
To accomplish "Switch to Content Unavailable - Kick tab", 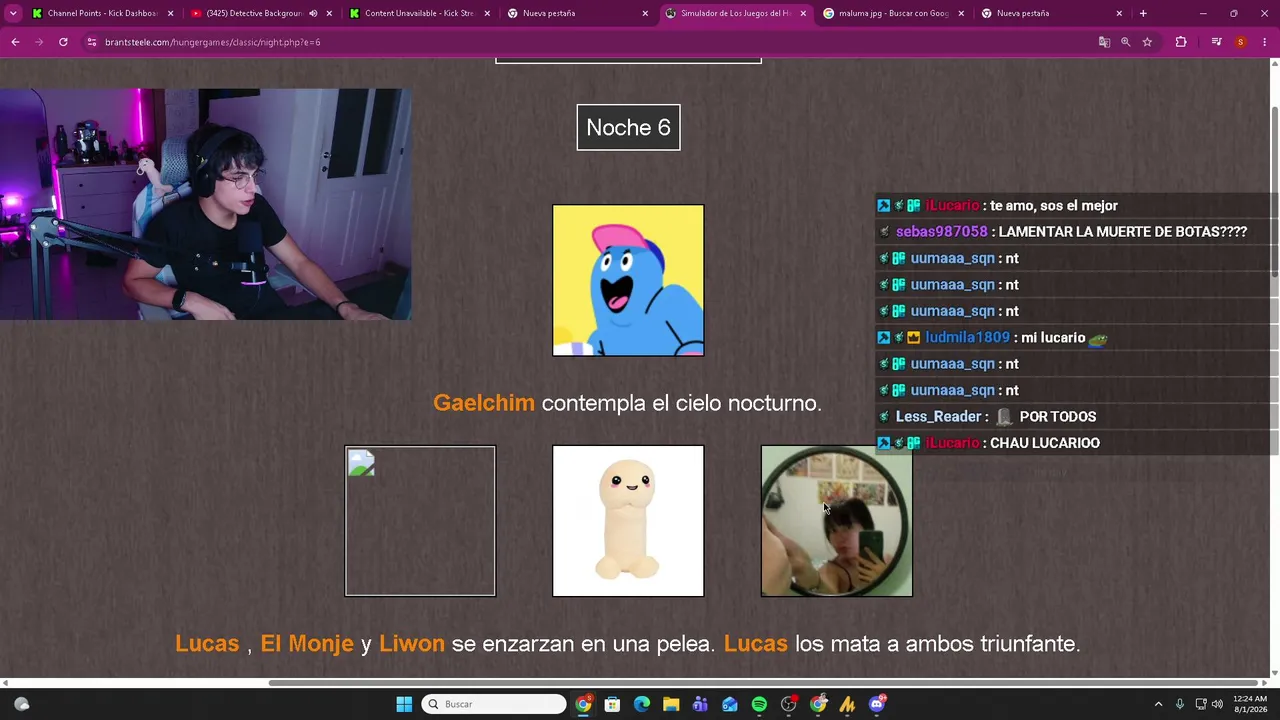I will [x=419, y=13].
